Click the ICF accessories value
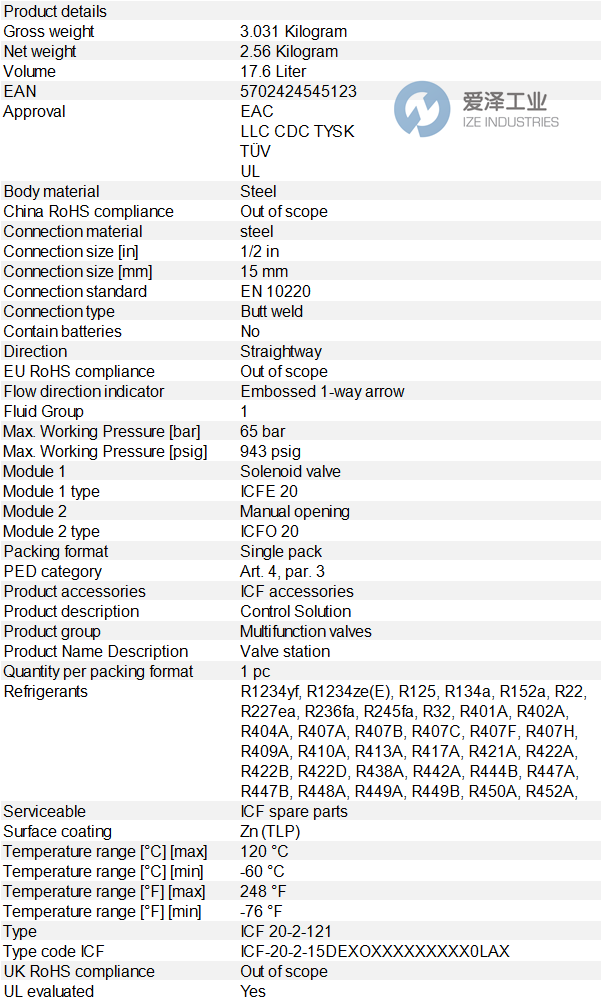 (296, 591)
